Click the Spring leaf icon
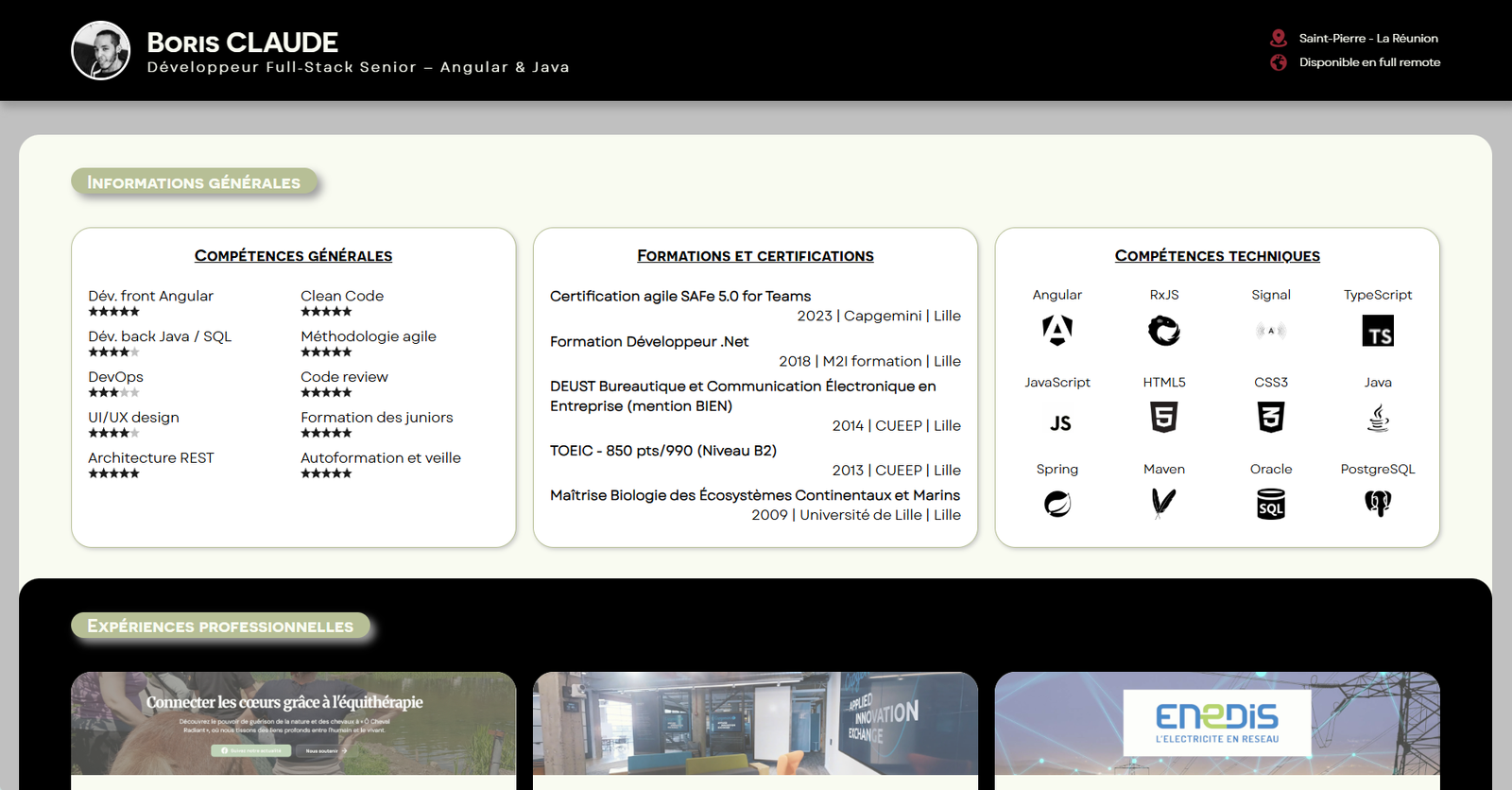Screen dimensions: 1512x790 pyautogui.click(x=1057, y=504)
